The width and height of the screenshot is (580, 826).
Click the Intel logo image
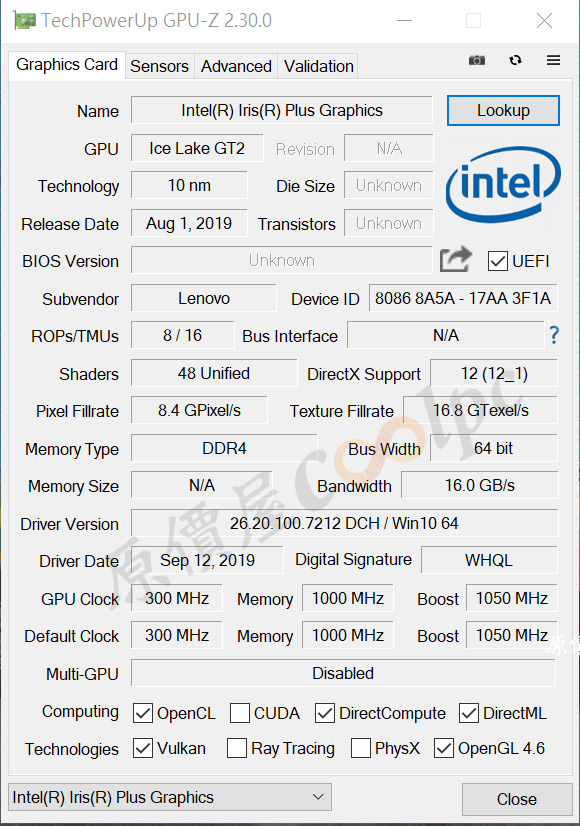(x=503, y=184)
